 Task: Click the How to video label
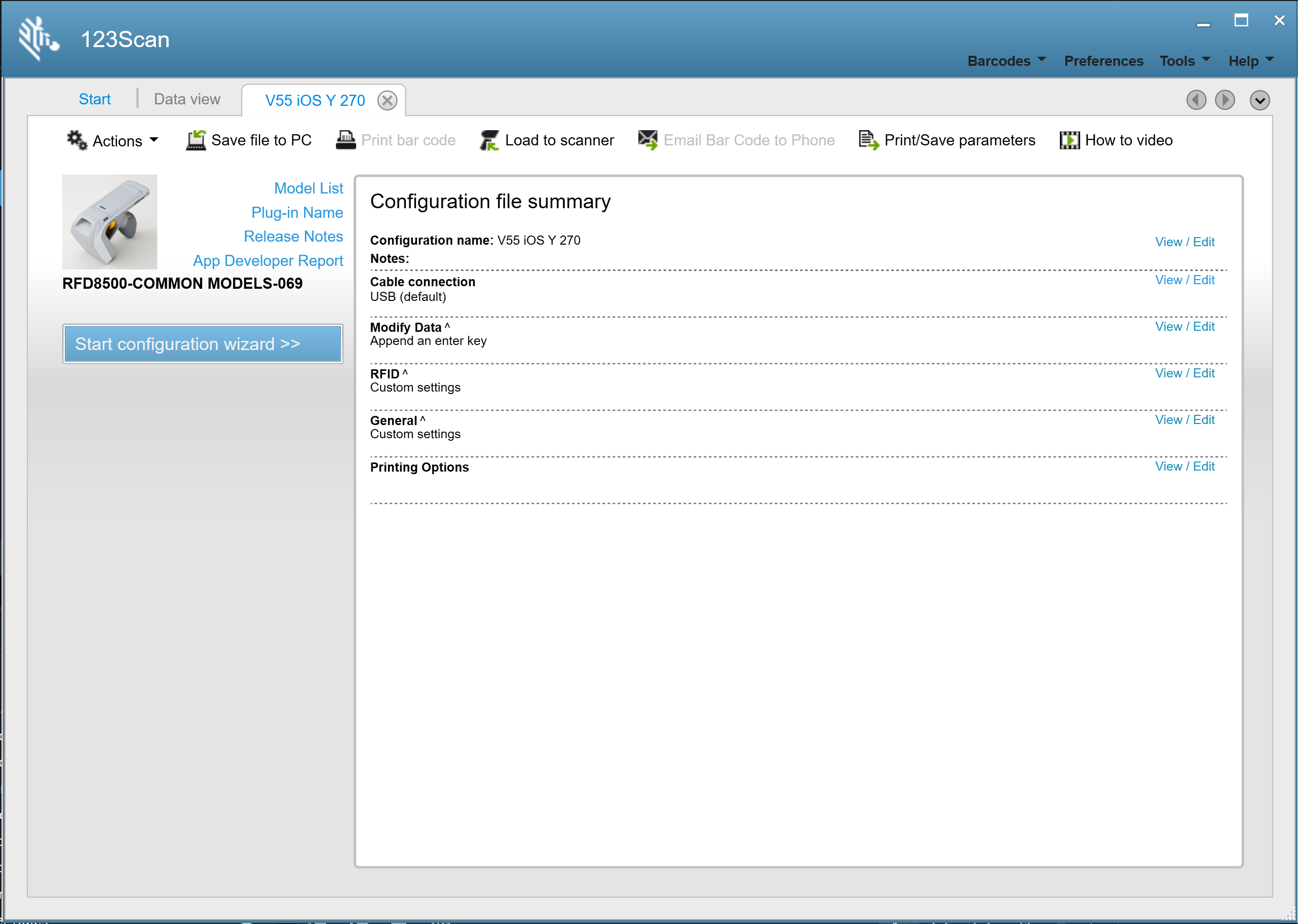(1128, 140)
